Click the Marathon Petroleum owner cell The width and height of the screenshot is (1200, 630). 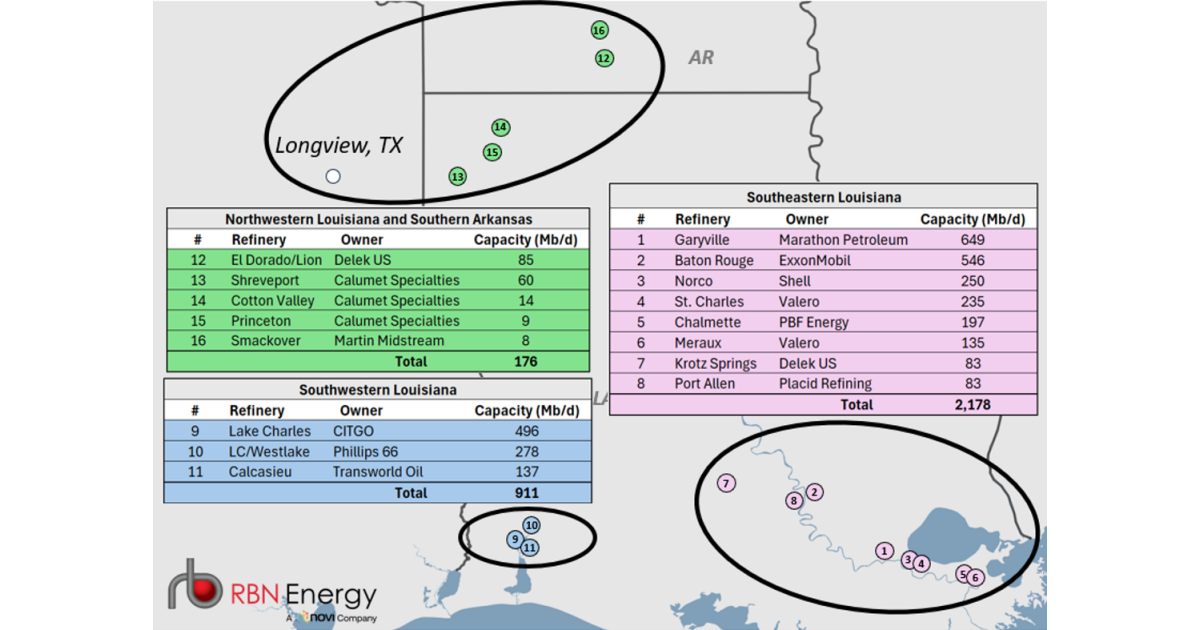(x=843, y=240)
